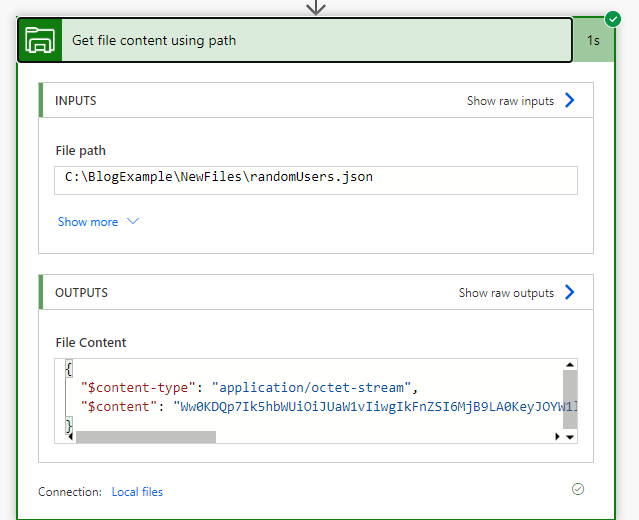Click the green success checkmark badge
The image size is (639, 520).
pyautogui.click(x=613, y=19)
